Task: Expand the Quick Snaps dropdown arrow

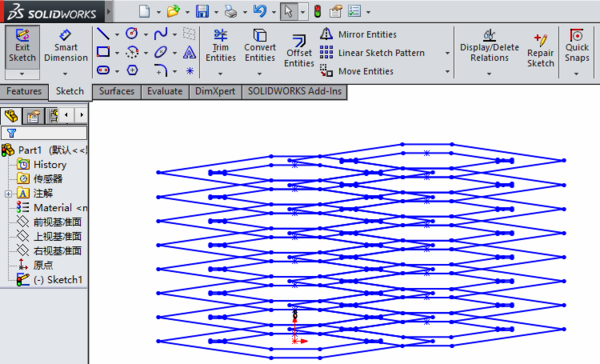Action: (576, 73)
